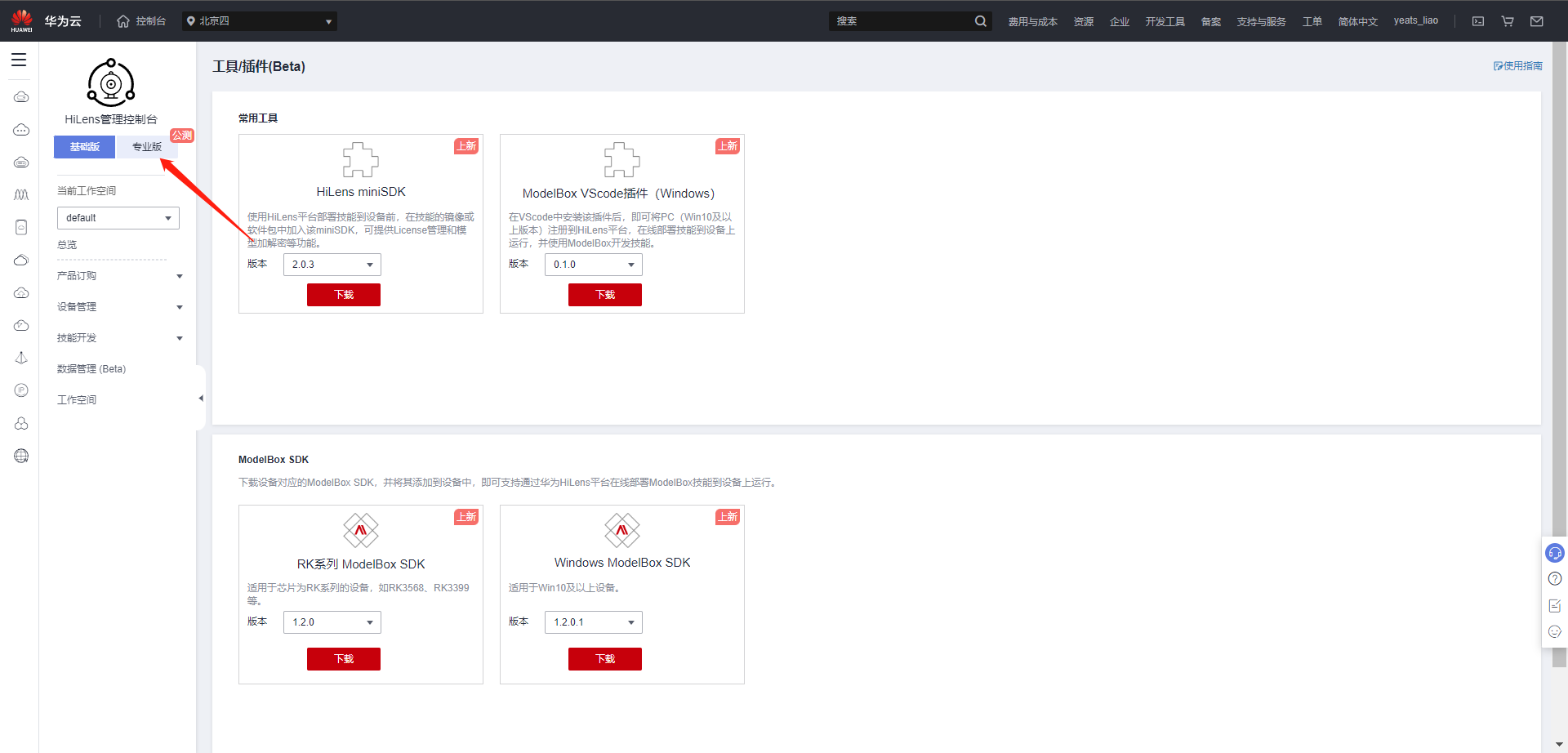Viewport: 1568px width, 753px height.
Task: Click the three-circles cluster icon in left strip
Action: tap(21, 423)
